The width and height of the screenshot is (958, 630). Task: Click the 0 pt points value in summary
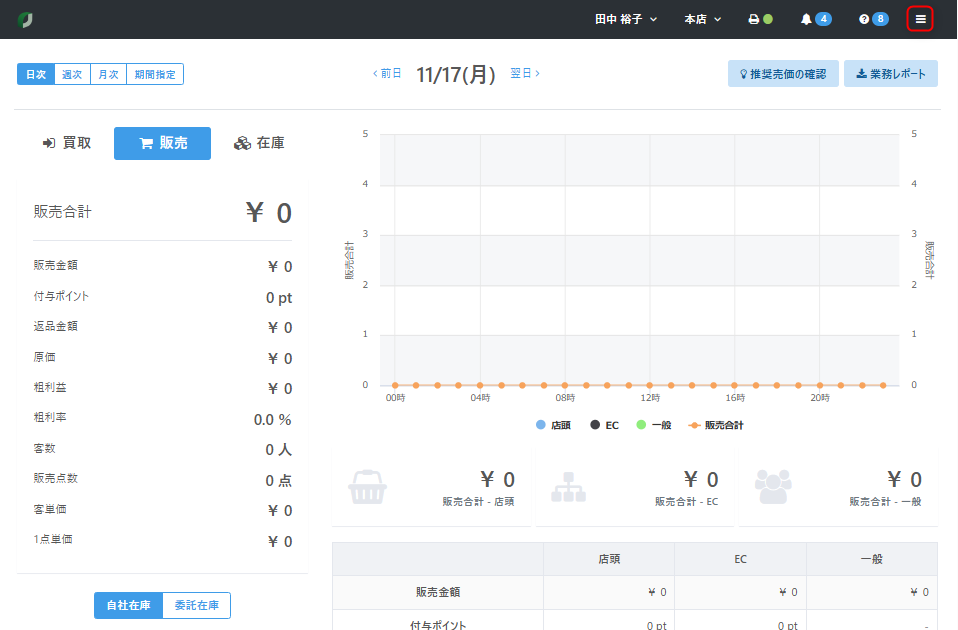click(279, 298)
